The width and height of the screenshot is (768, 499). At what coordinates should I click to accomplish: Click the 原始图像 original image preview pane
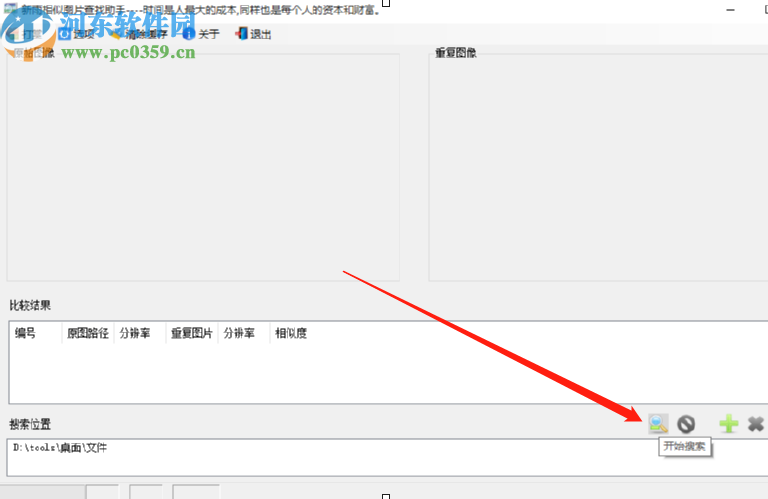click(x=203, y=167)
